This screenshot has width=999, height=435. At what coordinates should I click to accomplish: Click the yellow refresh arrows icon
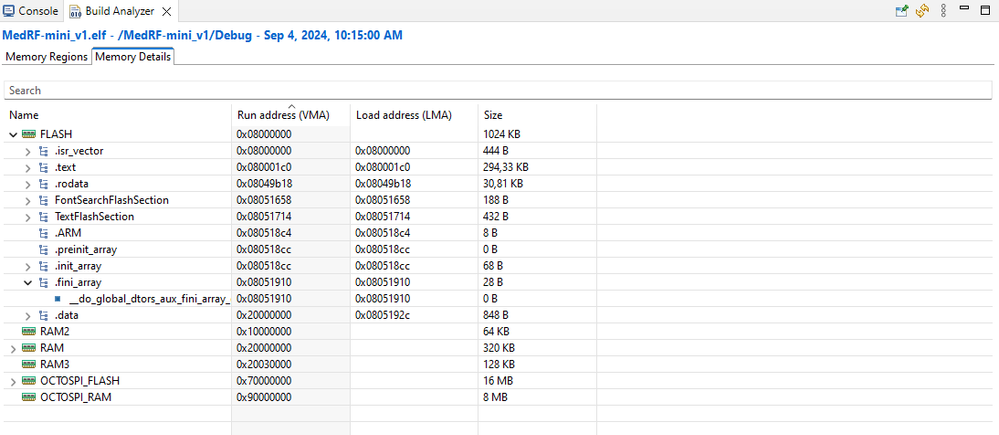tap(922, 11)
